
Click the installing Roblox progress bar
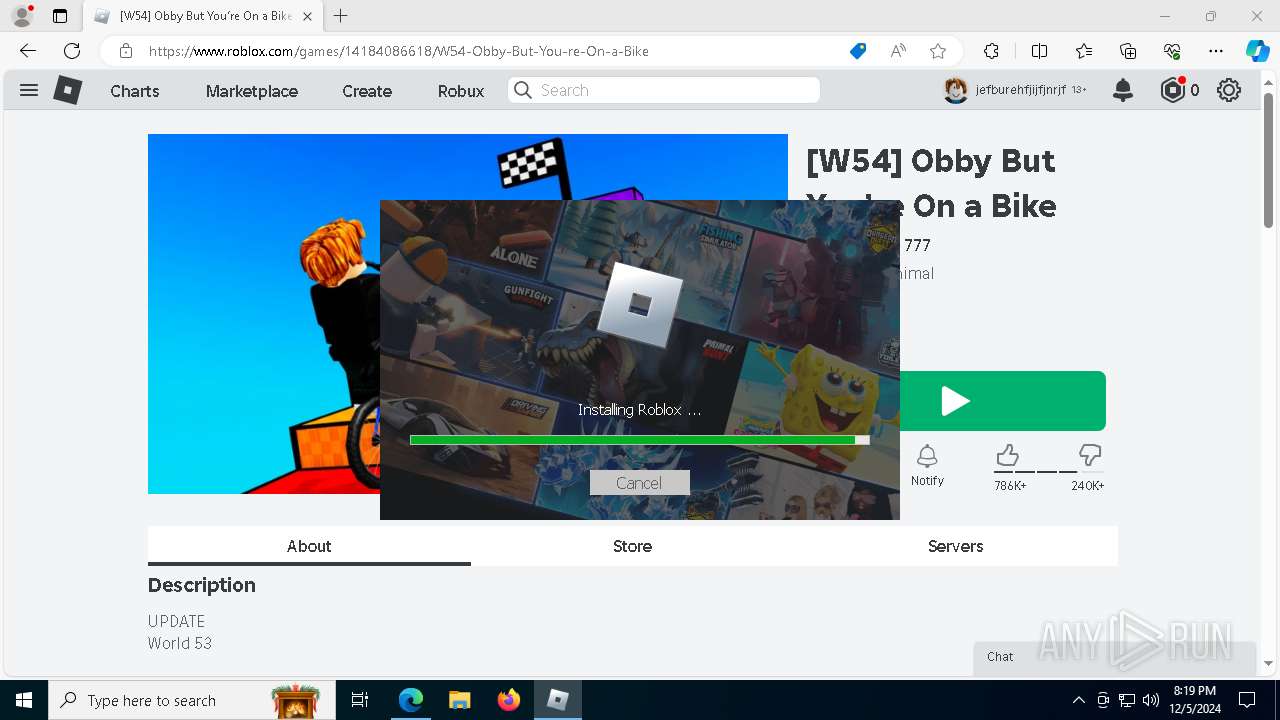click(x=639, y=439)
